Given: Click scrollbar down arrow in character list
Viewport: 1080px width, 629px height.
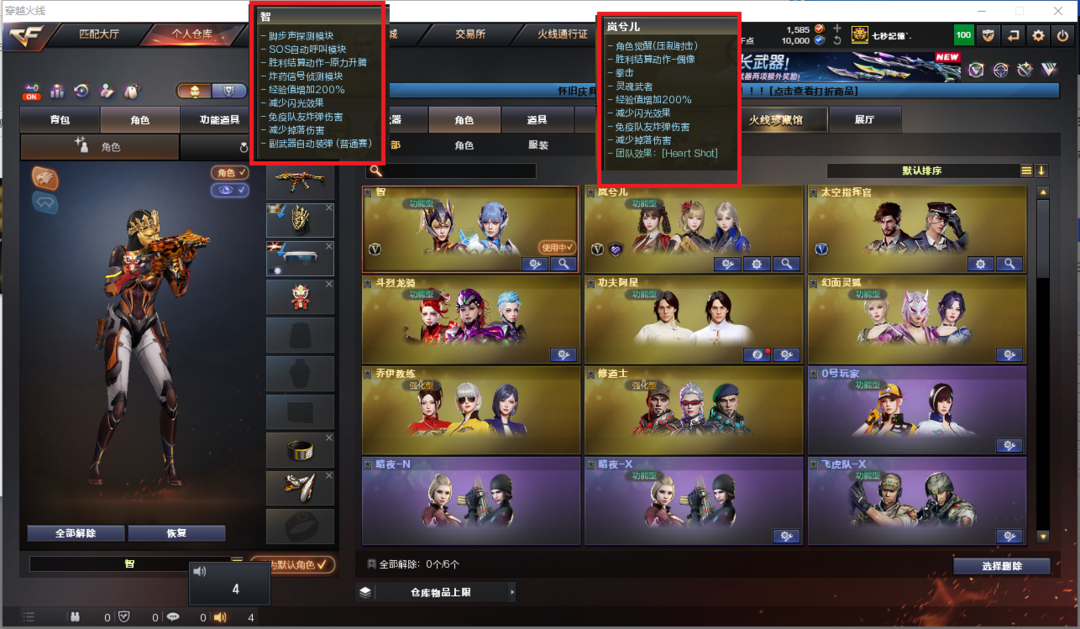Looking at the screenshot, I should click(x=1043, y=536).
